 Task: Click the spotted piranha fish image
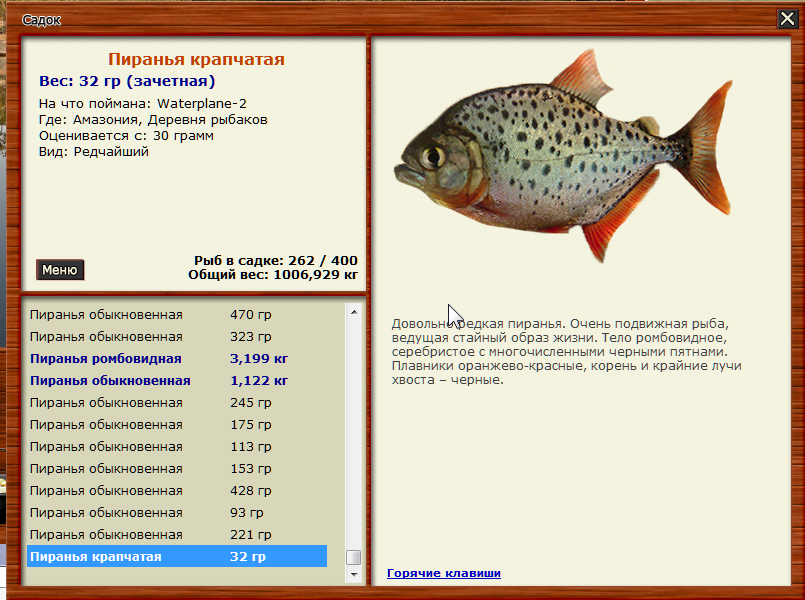click(563, 155)
